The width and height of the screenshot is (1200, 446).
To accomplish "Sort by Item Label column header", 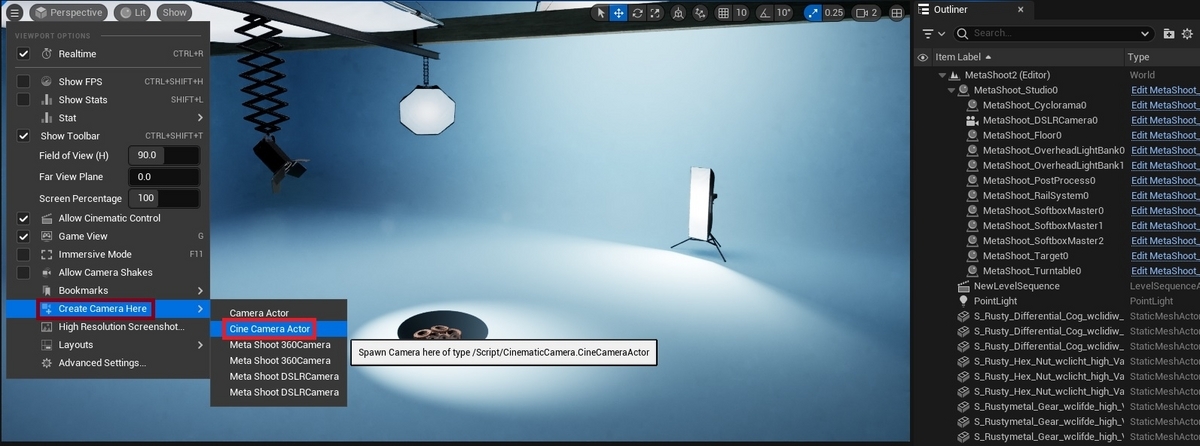I will click(1027, 58).
